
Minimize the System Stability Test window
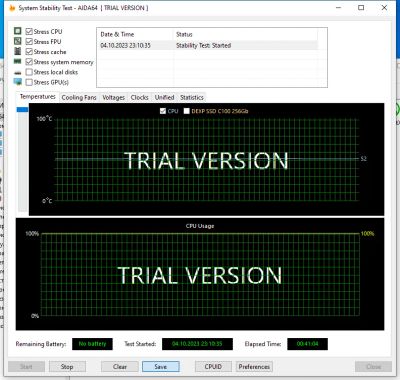pyautogui.click(x=338, y=7)
